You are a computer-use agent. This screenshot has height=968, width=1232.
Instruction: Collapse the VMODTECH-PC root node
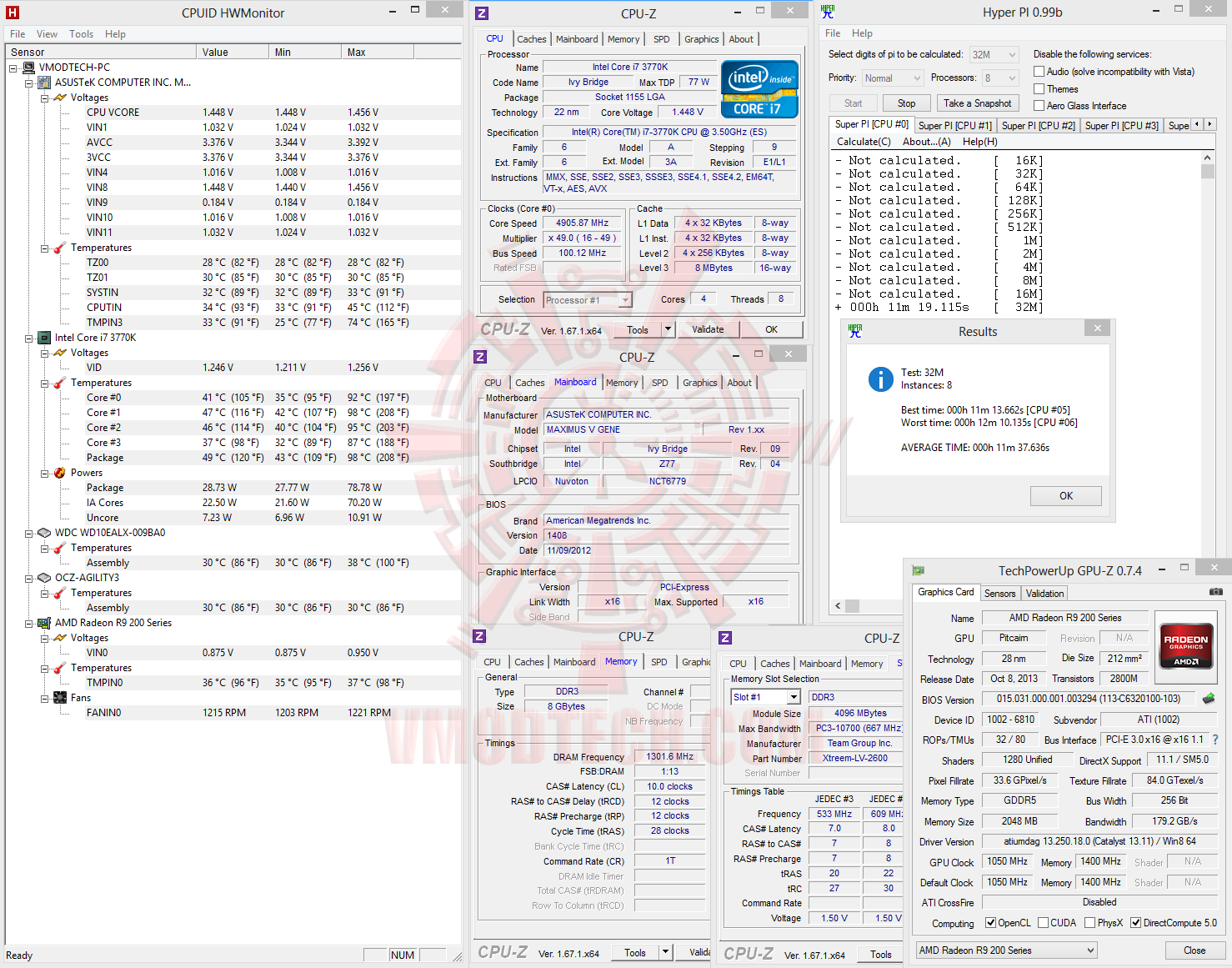13,68
